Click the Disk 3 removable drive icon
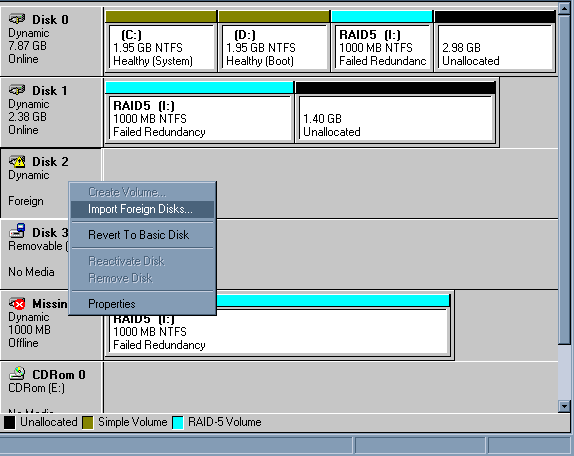Screen dimensions: 574x456 tap(17, 231)
